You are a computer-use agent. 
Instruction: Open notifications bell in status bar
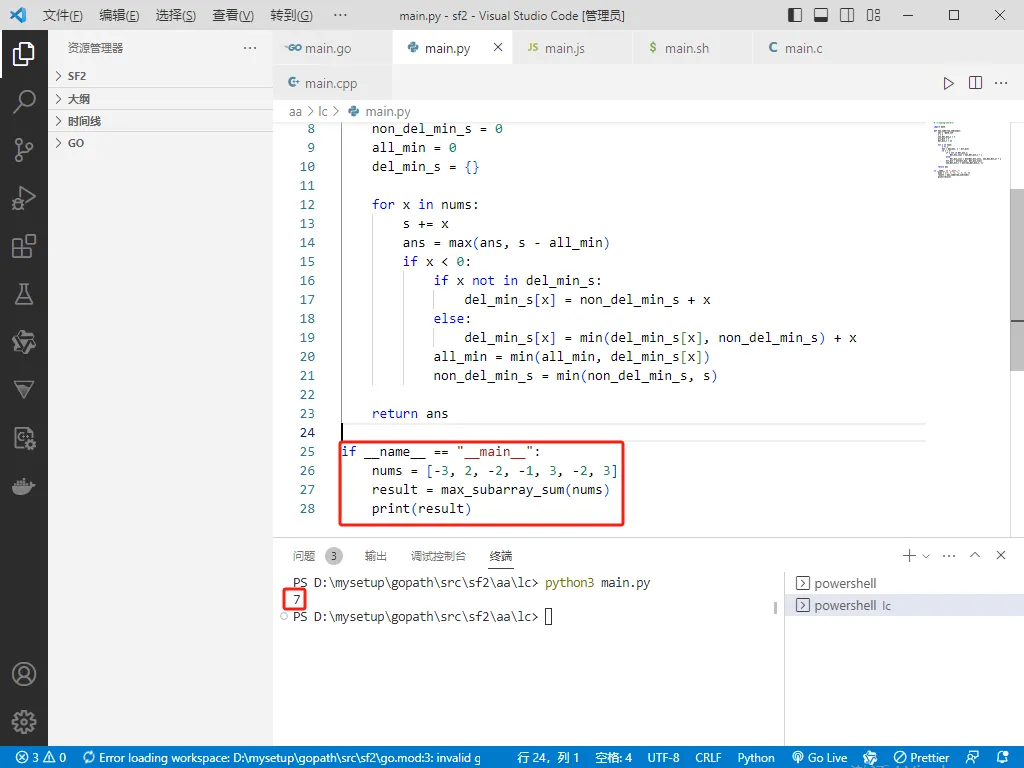(1002, 757)
